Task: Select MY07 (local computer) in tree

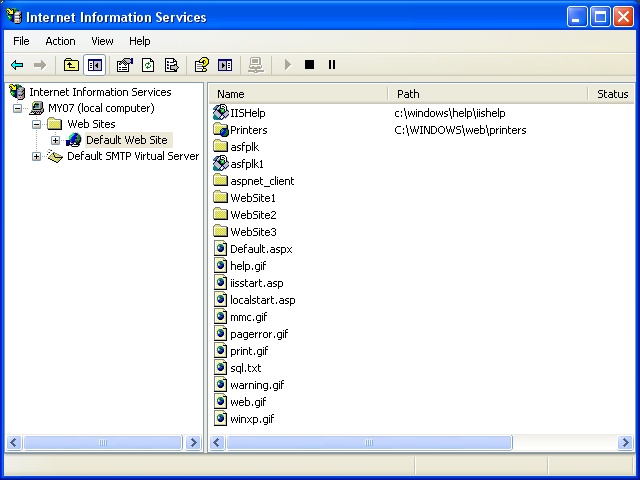Action: [x=101, y=108]
